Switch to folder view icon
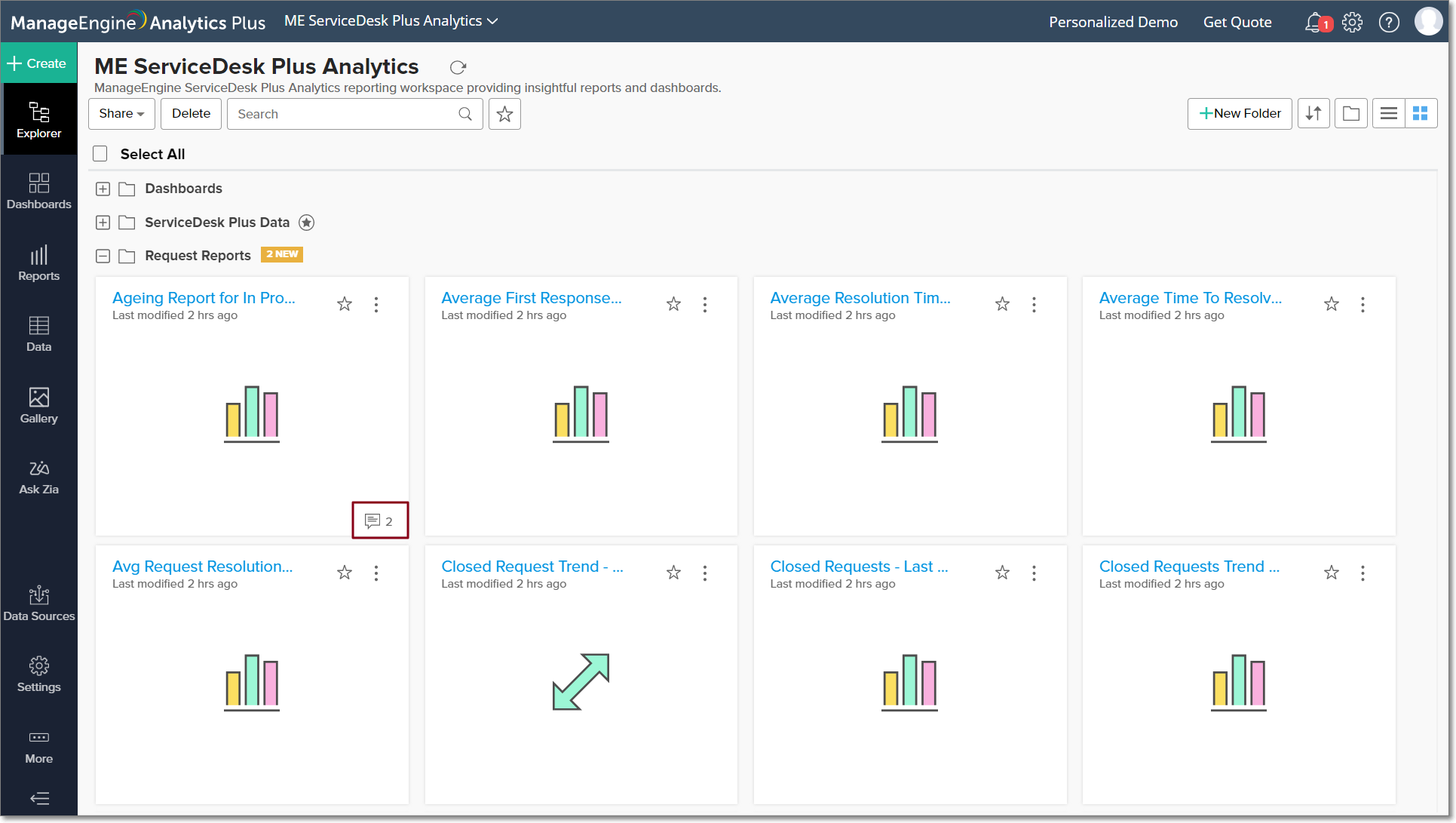 coord(1351,113)
